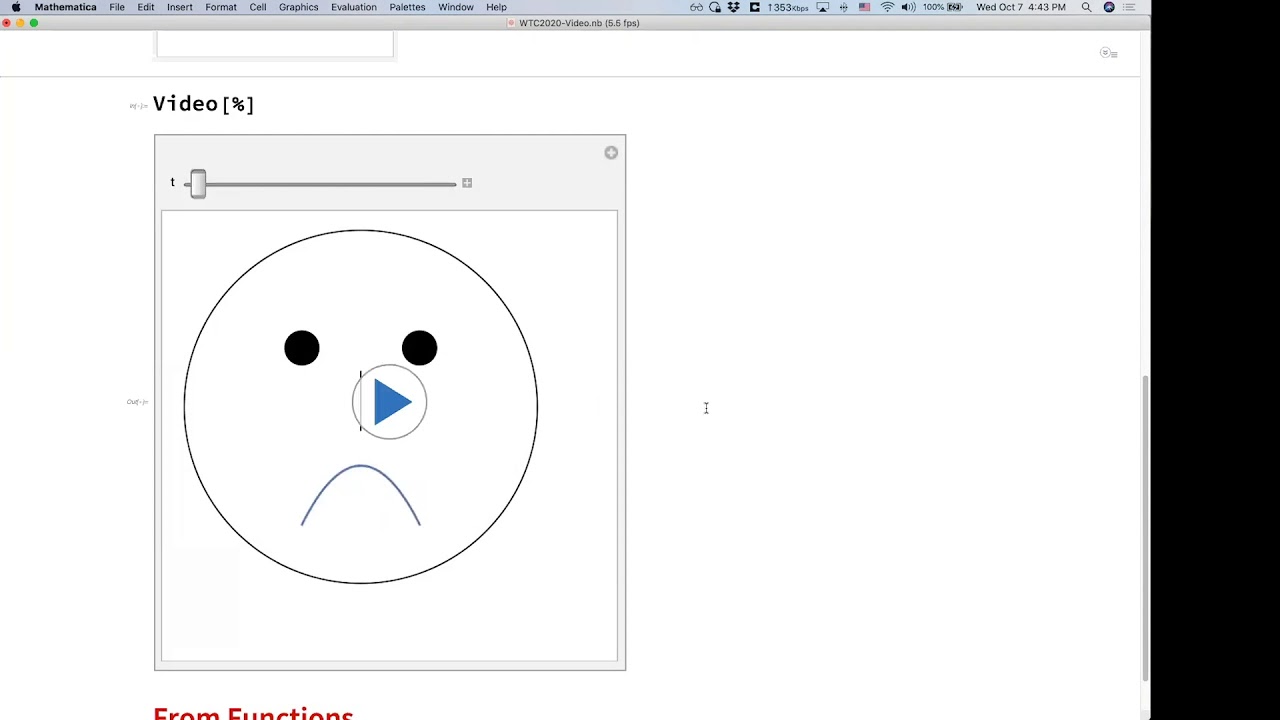
Task: Open the Apple menu
Action: [16, 7]
